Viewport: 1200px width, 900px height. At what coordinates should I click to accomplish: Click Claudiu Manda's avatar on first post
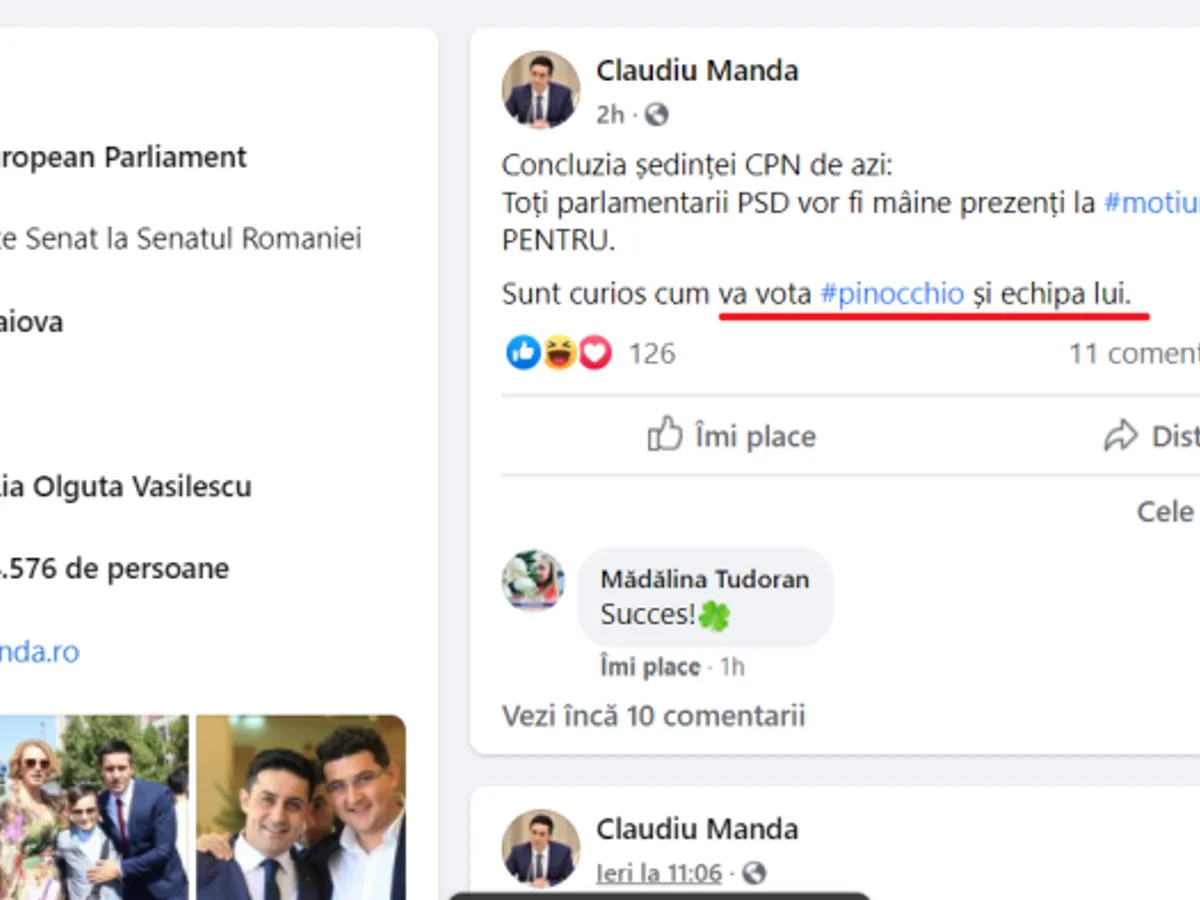point(540,90)
